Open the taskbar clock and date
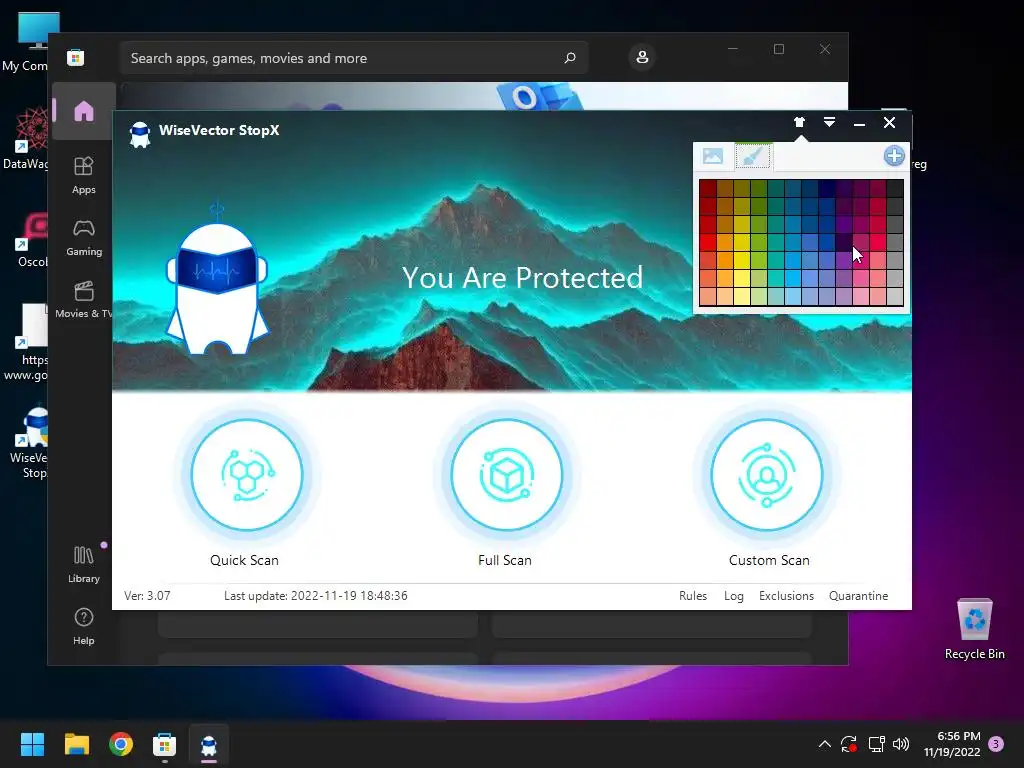 point(952,744)
